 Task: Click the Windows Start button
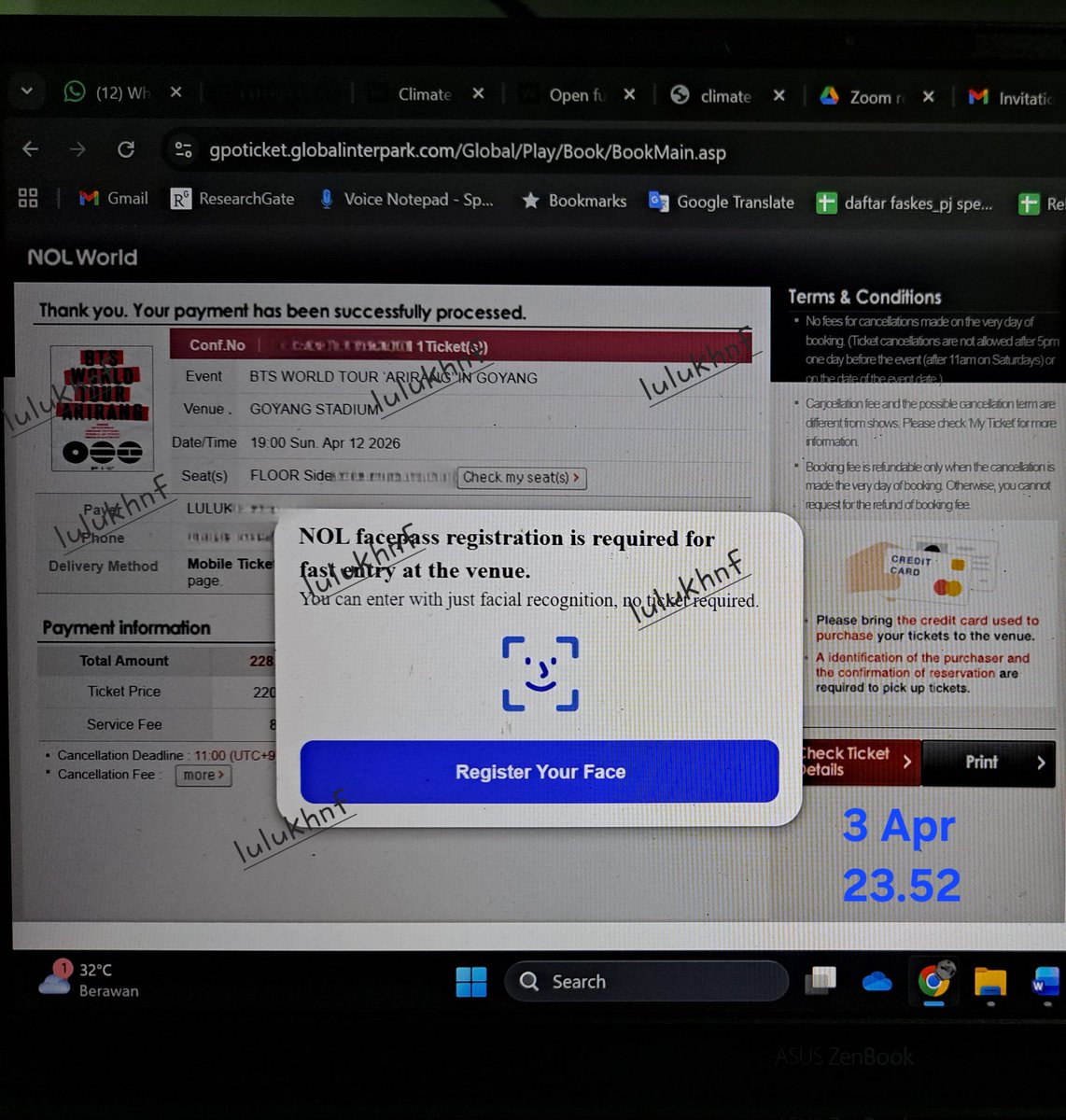471,981
